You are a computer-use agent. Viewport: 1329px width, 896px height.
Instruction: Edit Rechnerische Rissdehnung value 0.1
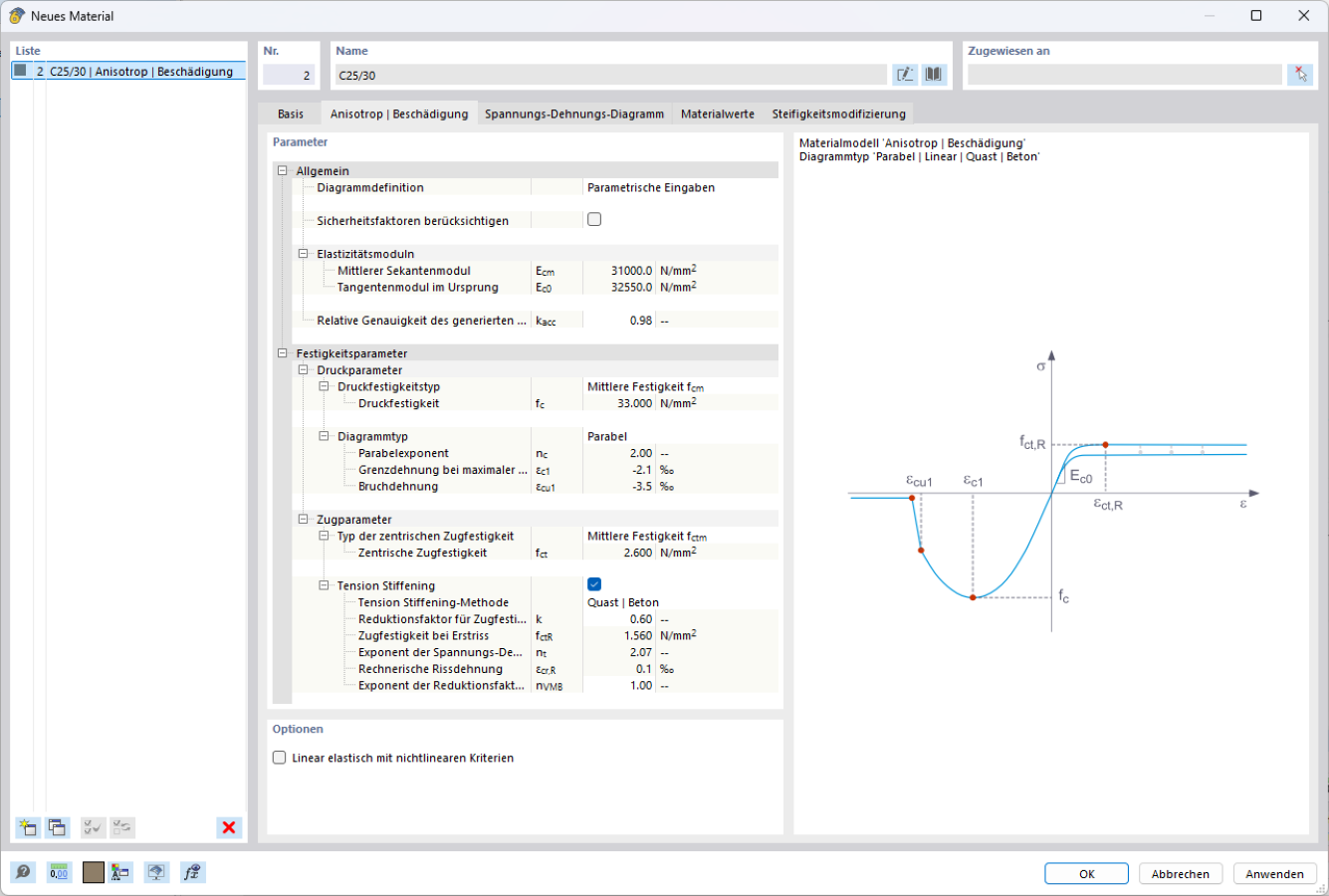coord(619,669)
